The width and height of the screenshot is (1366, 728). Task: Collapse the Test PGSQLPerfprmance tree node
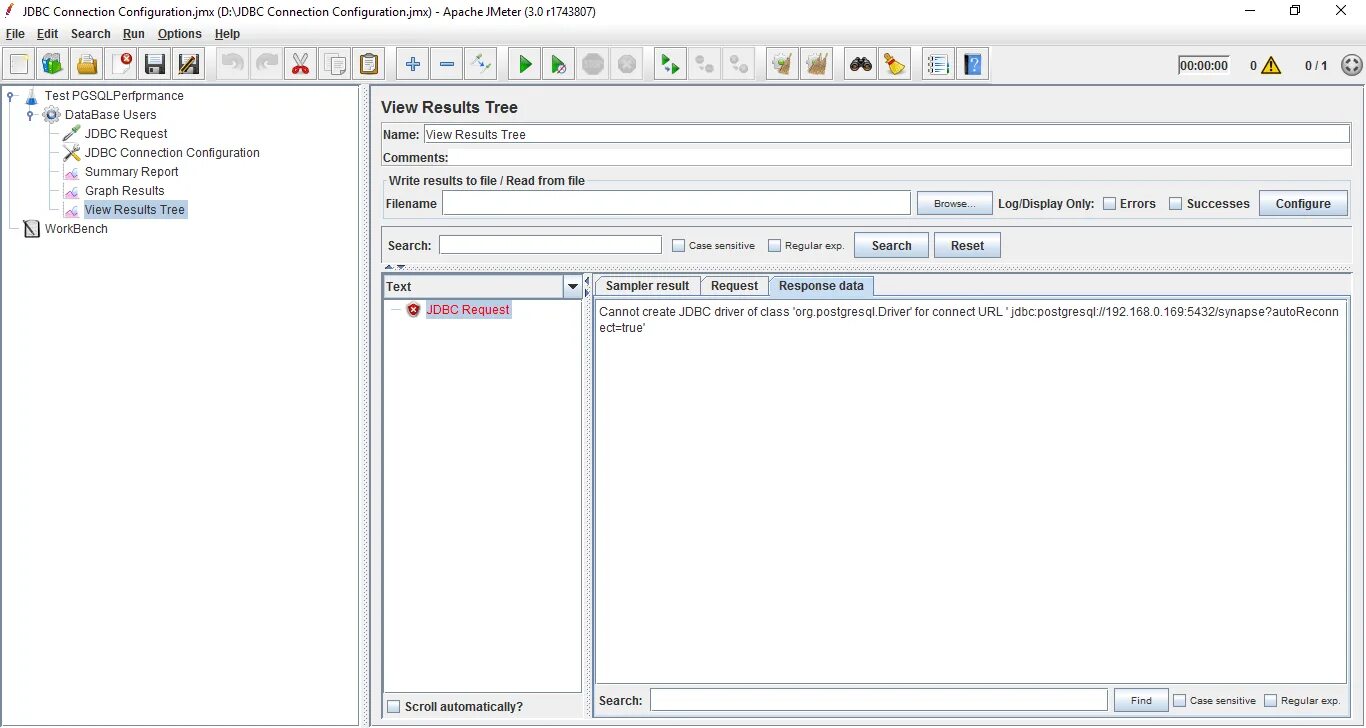(11, 96)
